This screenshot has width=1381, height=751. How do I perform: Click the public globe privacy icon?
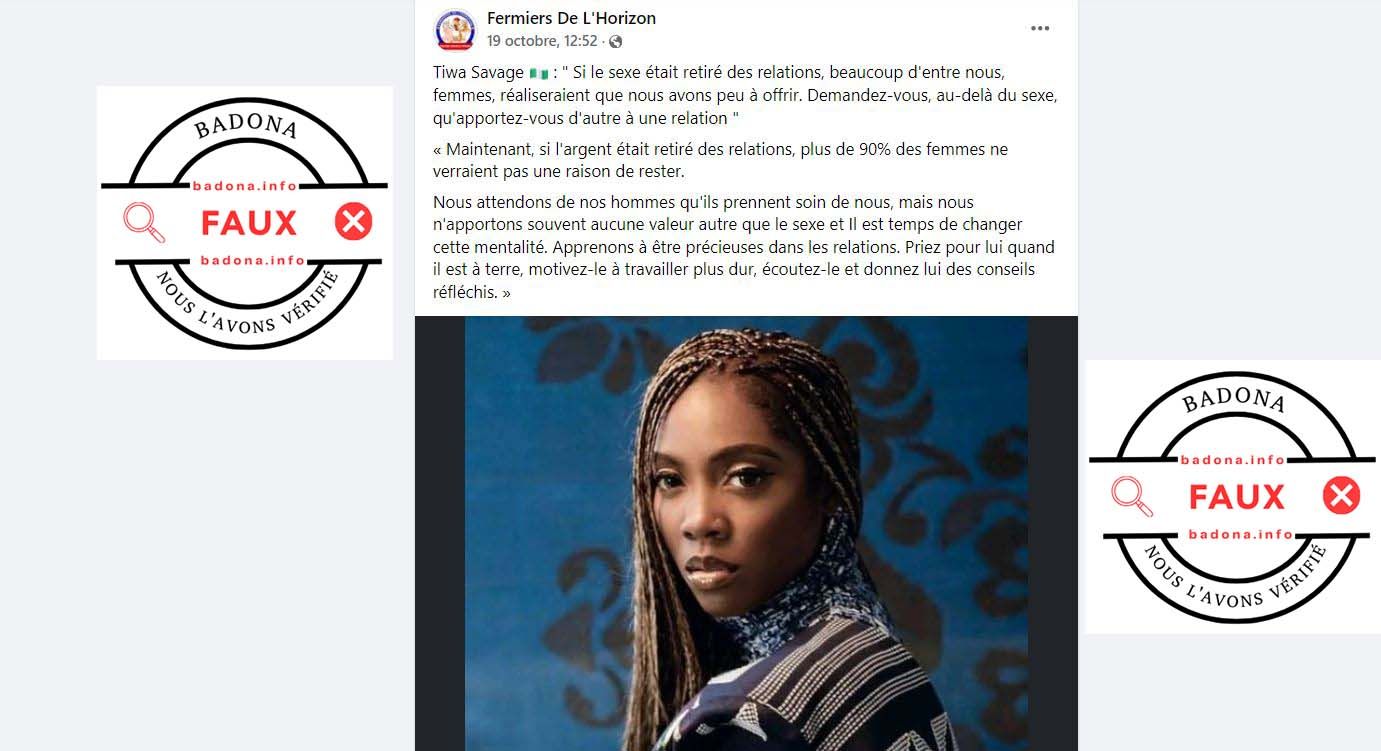[x=616, y=42]
